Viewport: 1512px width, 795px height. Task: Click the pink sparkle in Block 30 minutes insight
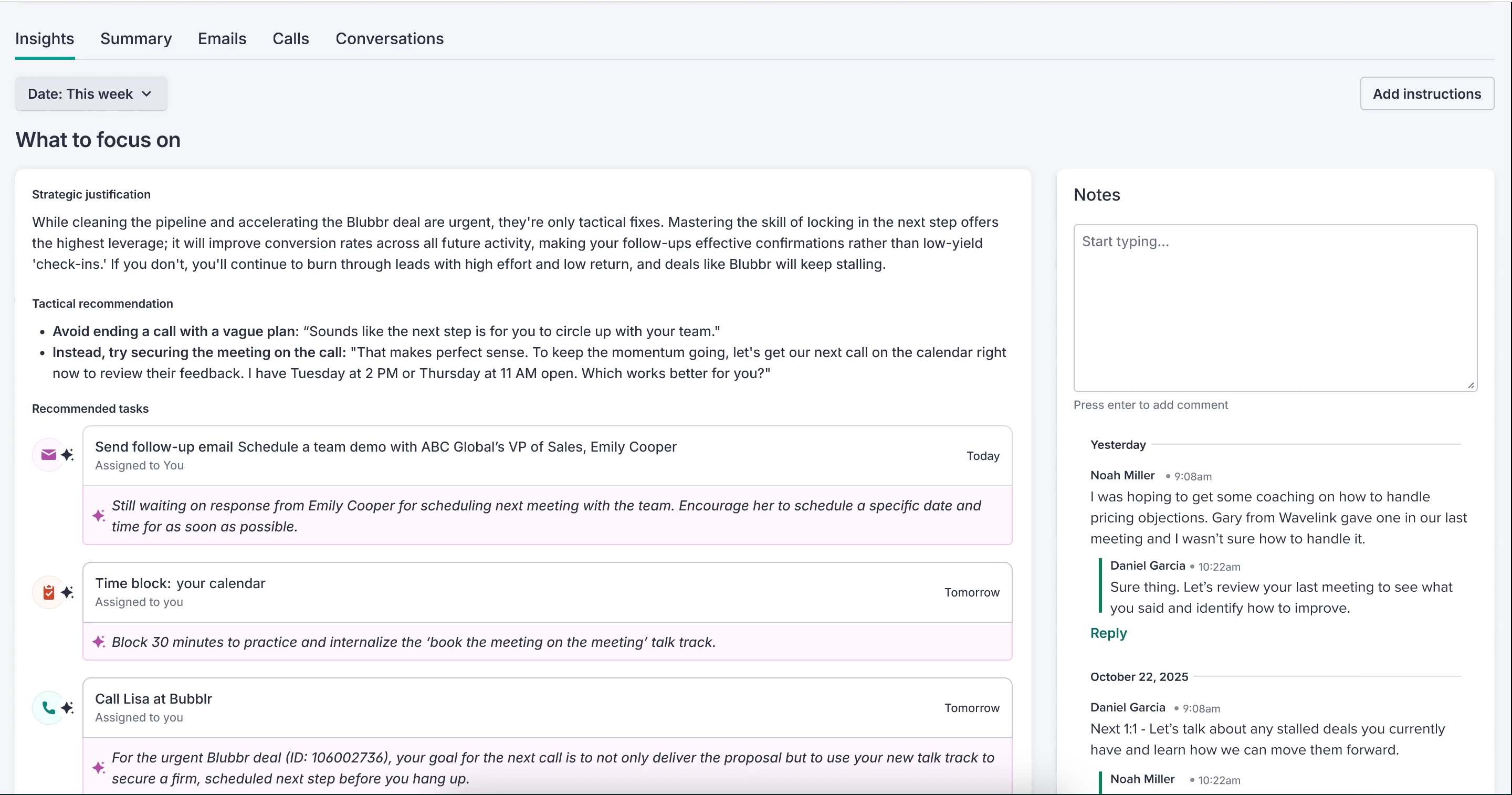point(99,642)
